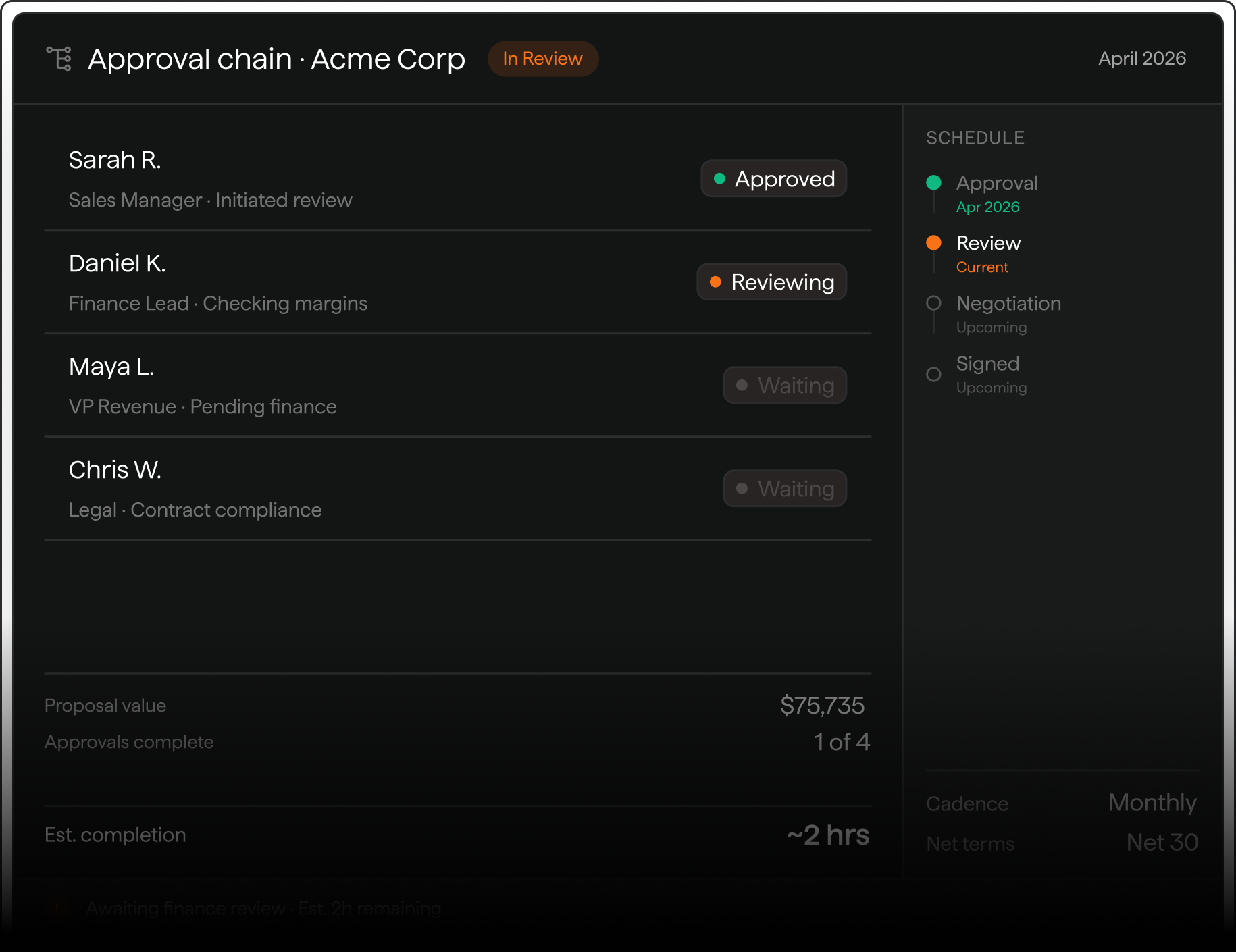Click the "Est. completion" label
Screen dimensions: 1236x952
point(115,835)
